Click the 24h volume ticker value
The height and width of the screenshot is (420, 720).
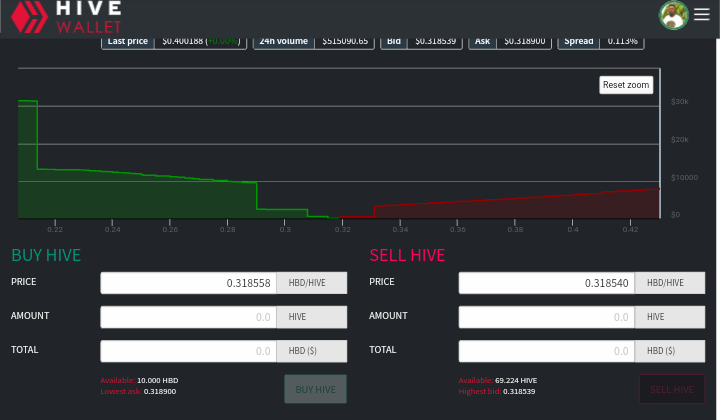point(345,41)
